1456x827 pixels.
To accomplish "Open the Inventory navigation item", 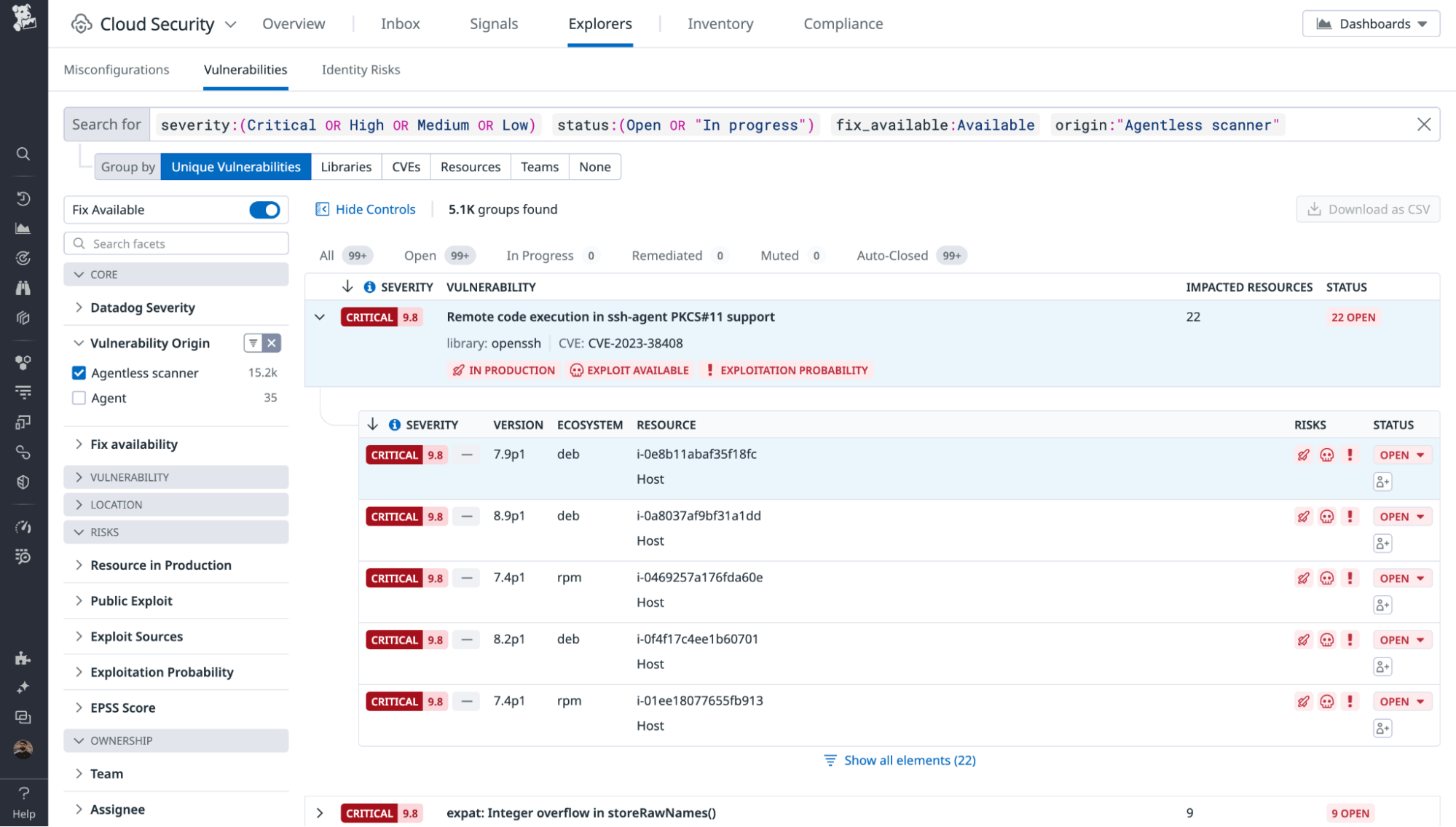I will pos(720,23).
